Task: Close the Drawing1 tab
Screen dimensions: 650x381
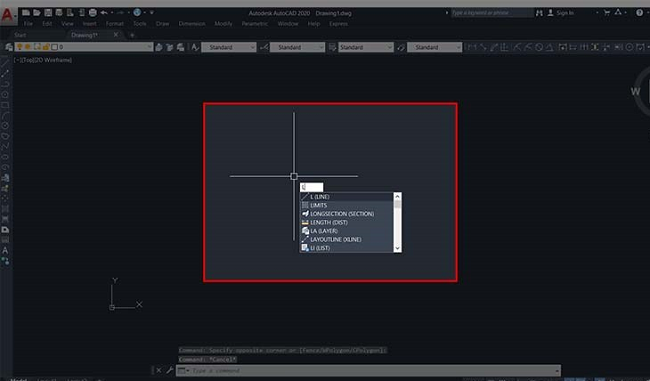Action: [116, 35]
